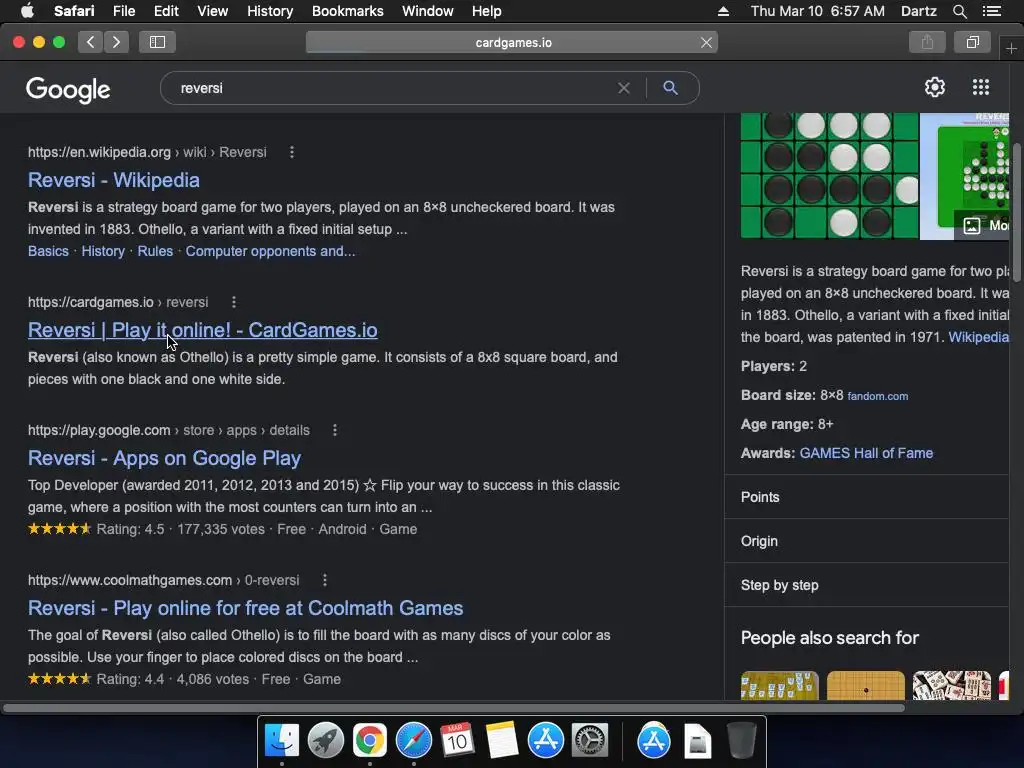The image size is (1024, 768).
Task: Open GAMES Hall of Fame link
Action: [866, 453]
